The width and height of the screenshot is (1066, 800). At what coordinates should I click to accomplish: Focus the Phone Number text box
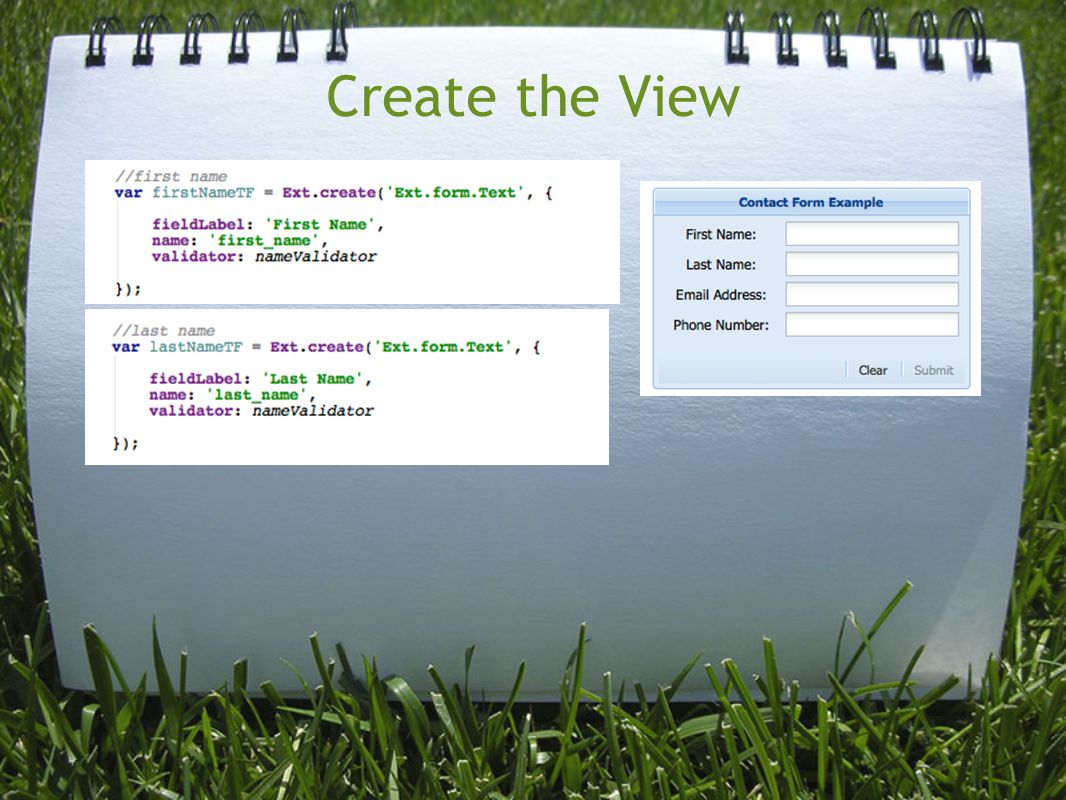tap(872, 325)
